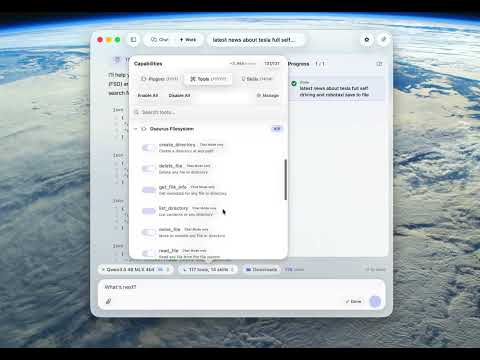Image resolution: width=480 pixels, height=360 pixels.
Task: Click the Downloads folder chip
Action: pos(262,269)
